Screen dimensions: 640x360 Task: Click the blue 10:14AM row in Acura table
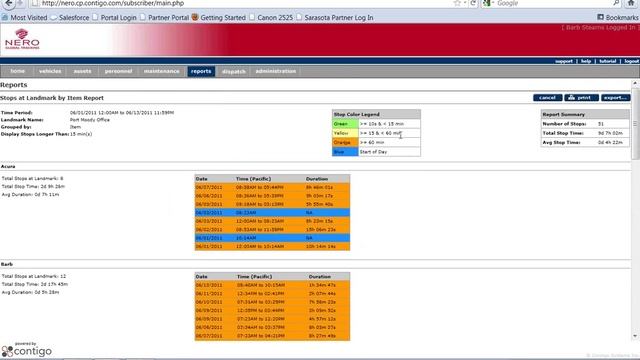coord(272,238)
